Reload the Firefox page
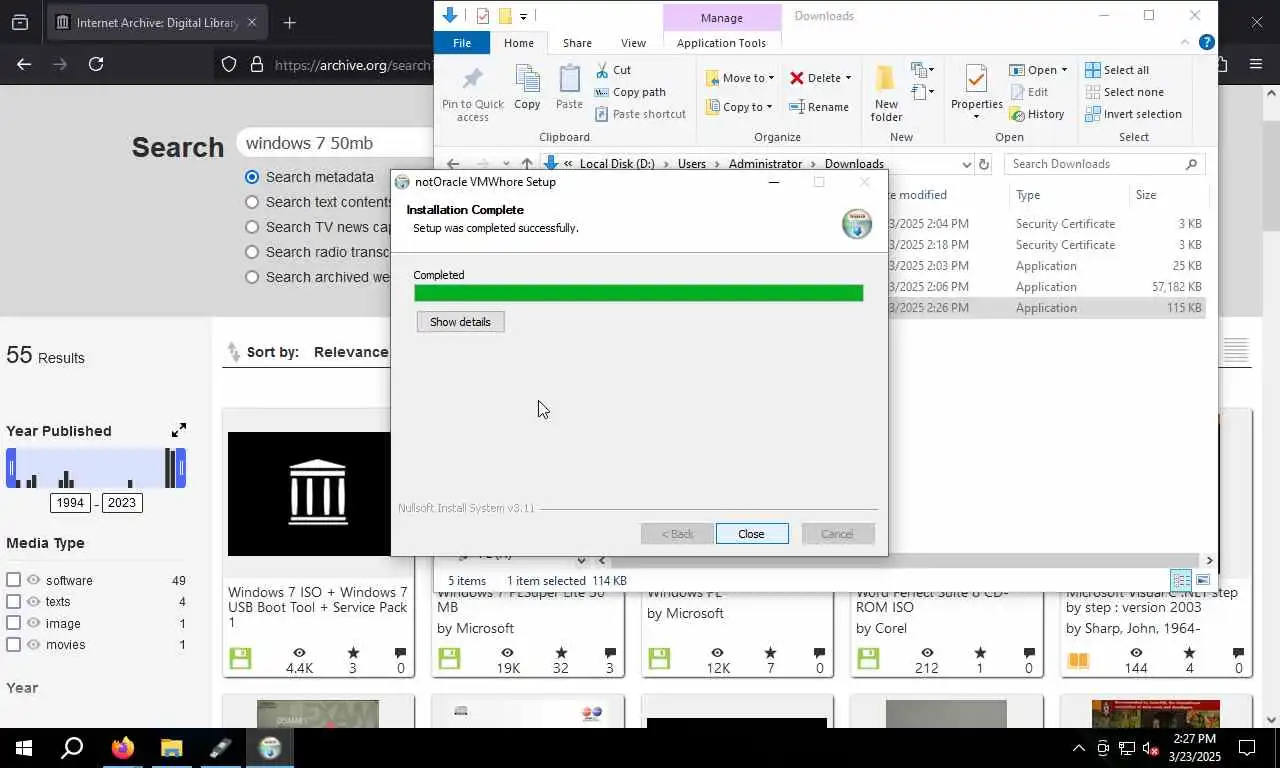The image size is (1280, 768). click(96, 64)
